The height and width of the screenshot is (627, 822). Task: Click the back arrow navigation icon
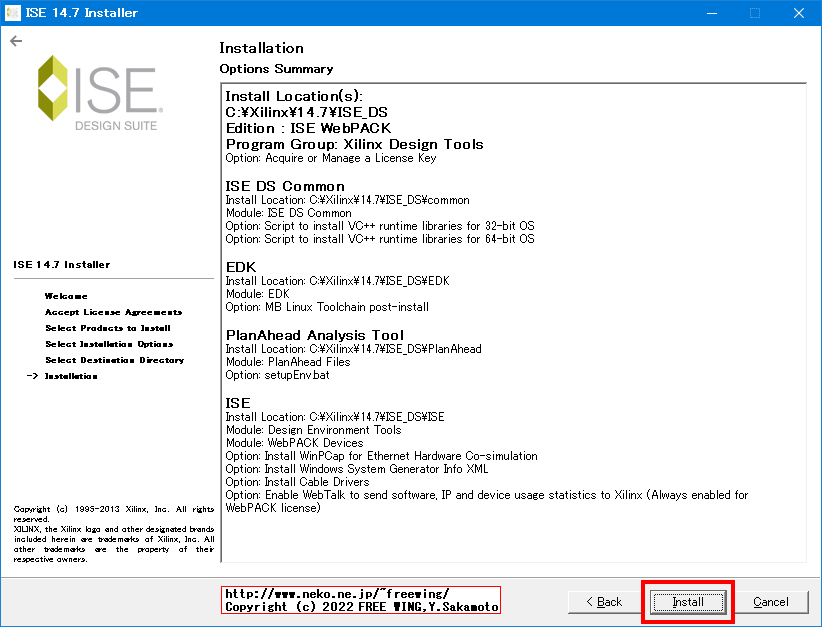pyautogui.click(x=15, y=41)
